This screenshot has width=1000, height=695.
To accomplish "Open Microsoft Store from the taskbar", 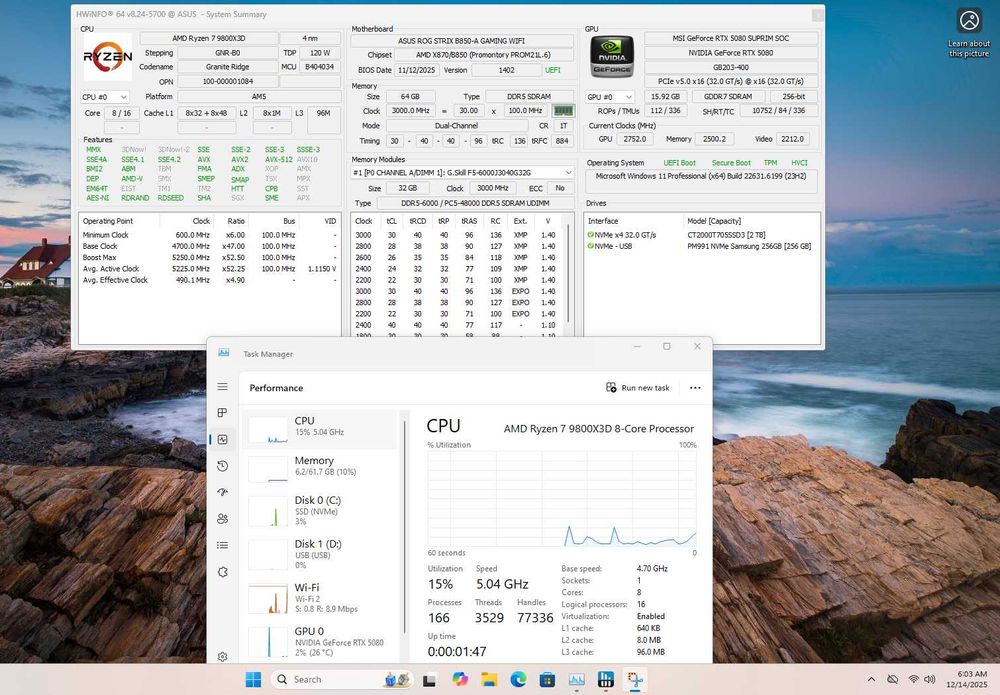I will tap(547, 680).
